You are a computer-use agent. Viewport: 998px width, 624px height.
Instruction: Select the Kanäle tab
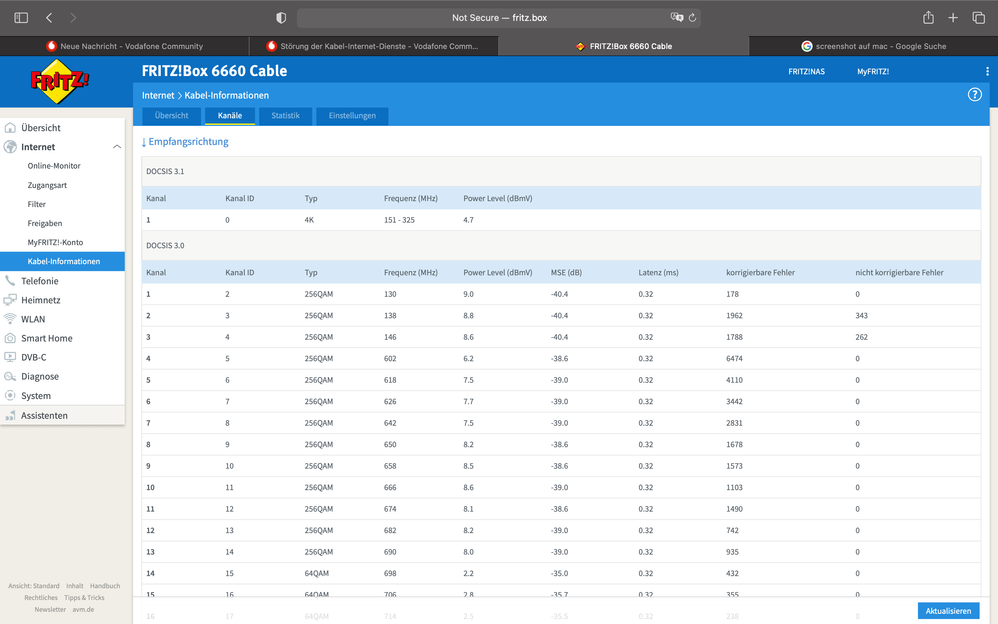[230, 116]
